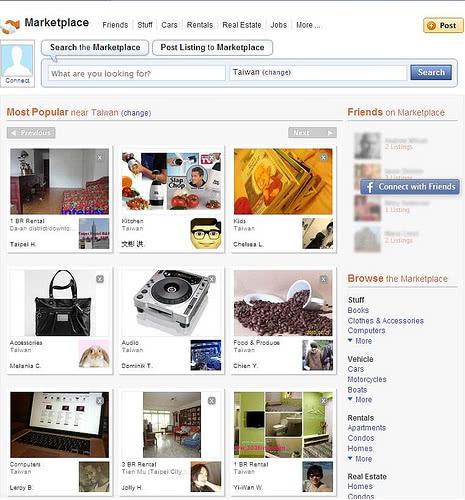The height and width of the screenshot is (500, 465).
Task: Click the orange Post button
Action: tap(443, 25)
